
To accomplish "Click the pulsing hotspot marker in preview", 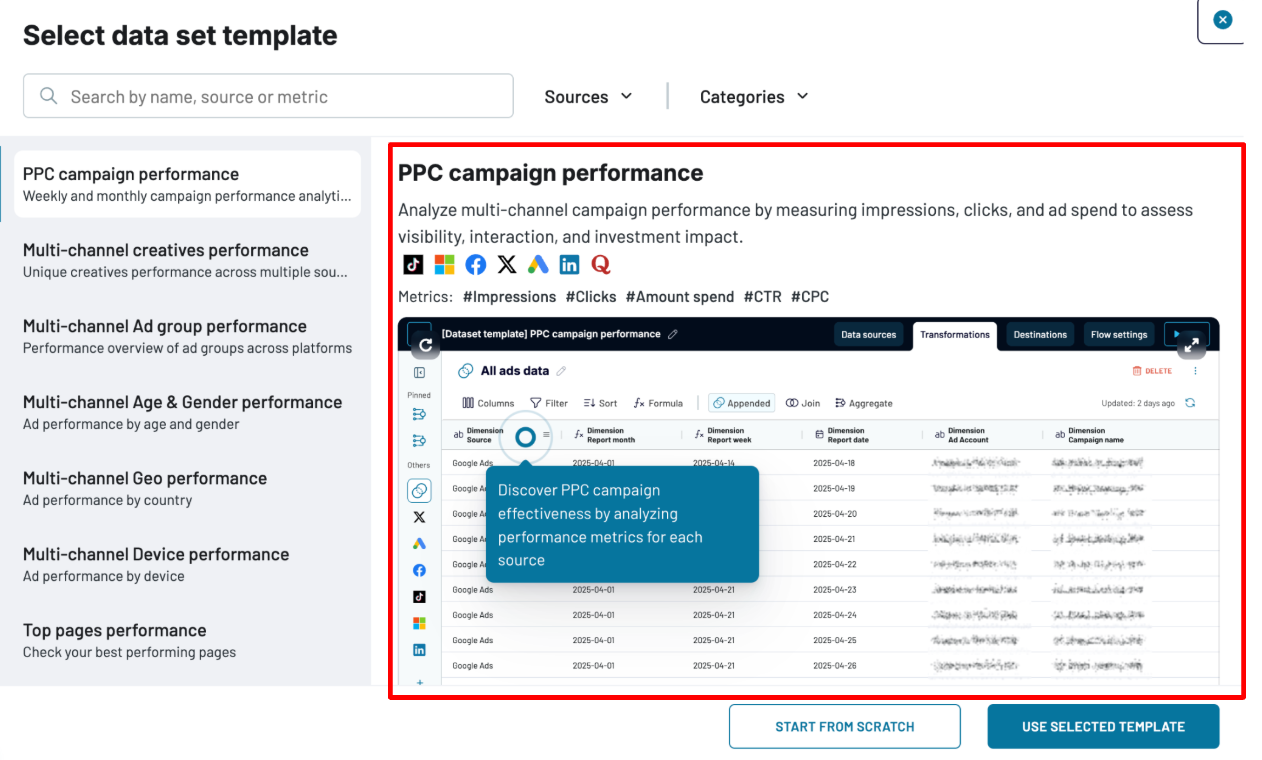I will 525,437.
